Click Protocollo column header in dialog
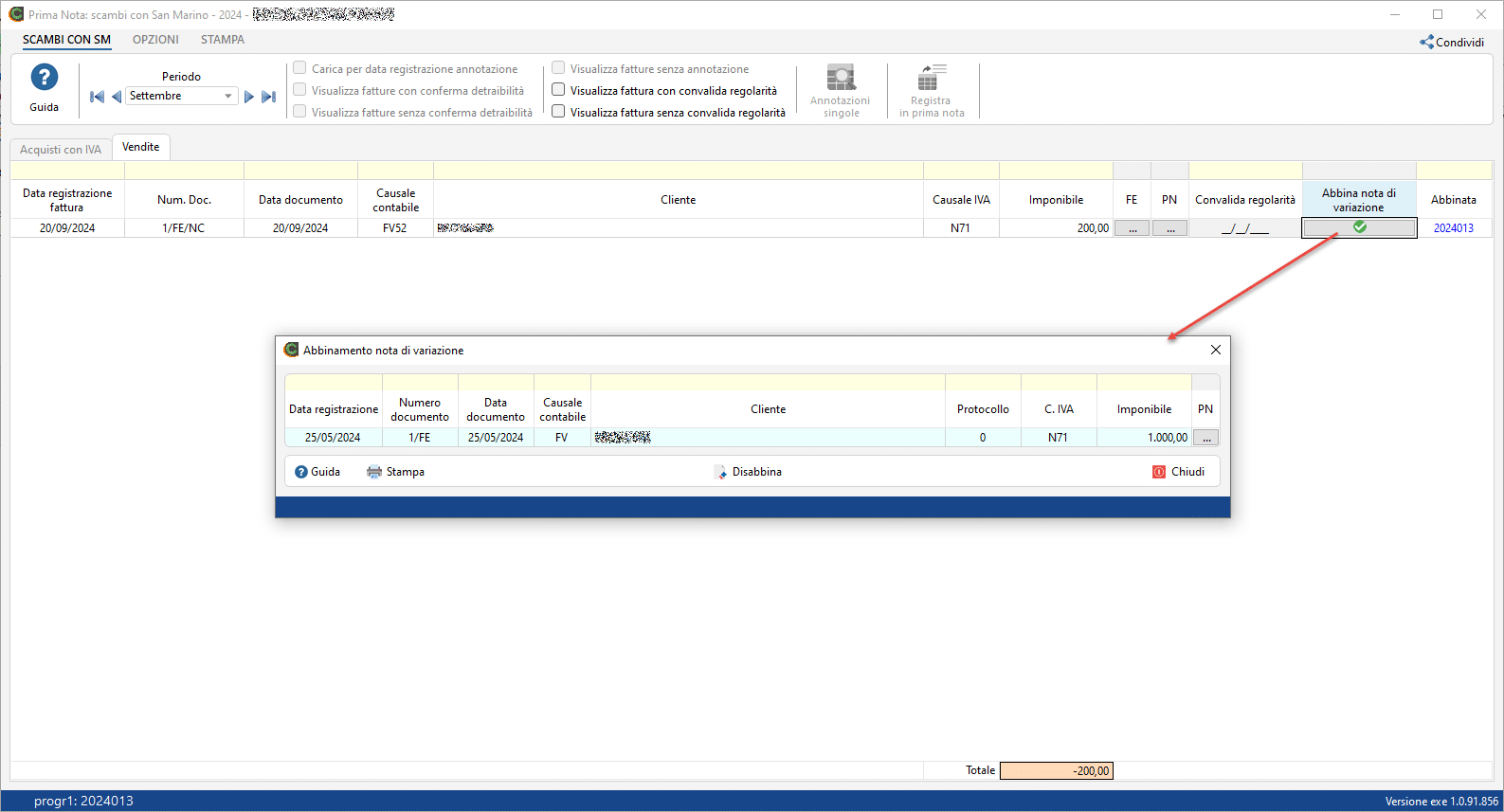The height and width of the screenshot is (812, 1504). [983, 409]
